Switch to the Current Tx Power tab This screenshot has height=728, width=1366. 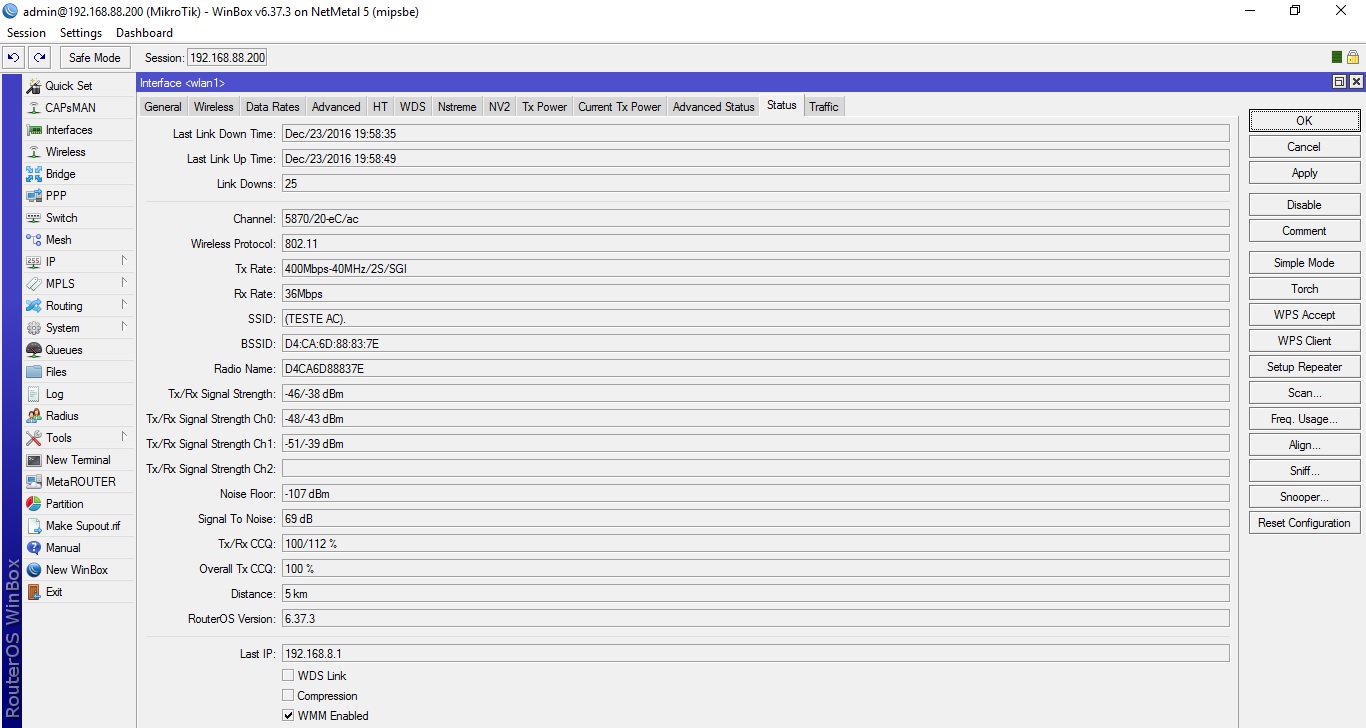(620, 107)
